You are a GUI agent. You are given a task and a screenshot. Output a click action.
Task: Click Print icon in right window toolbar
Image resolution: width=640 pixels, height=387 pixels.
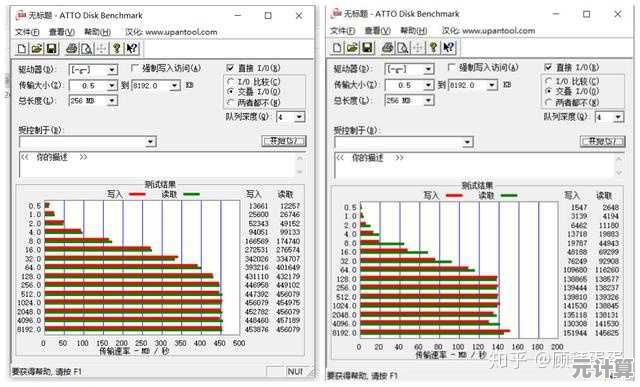click(x=388, y=48)
